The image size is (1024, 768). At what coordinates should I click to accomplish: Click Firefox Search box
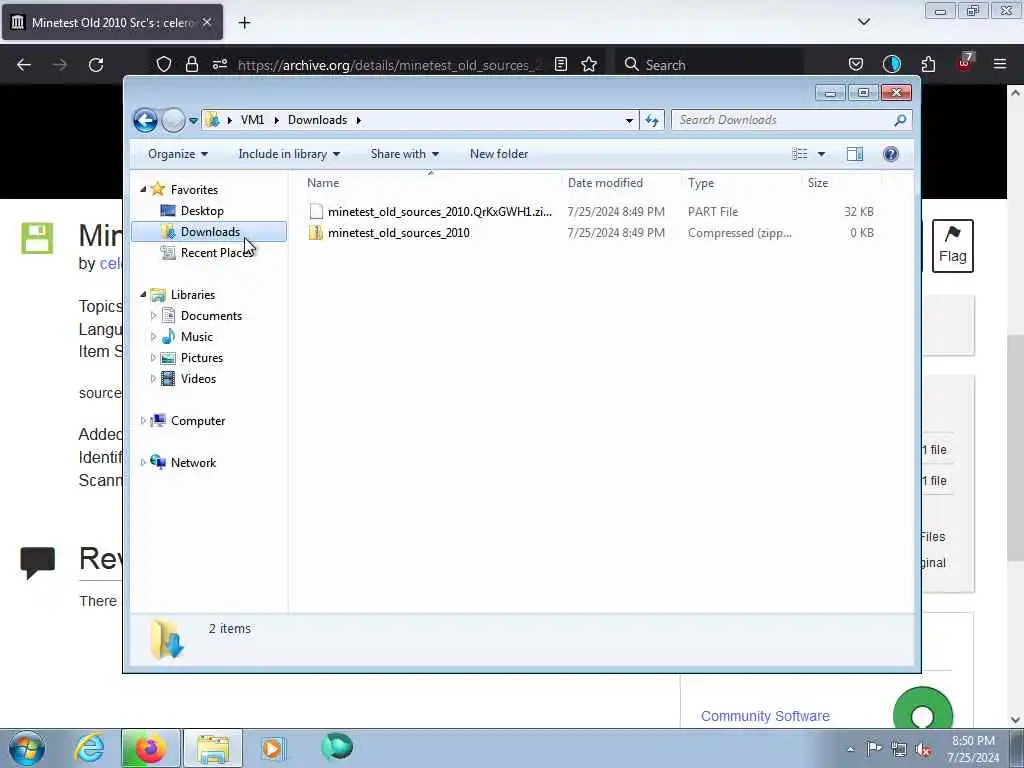710,65
